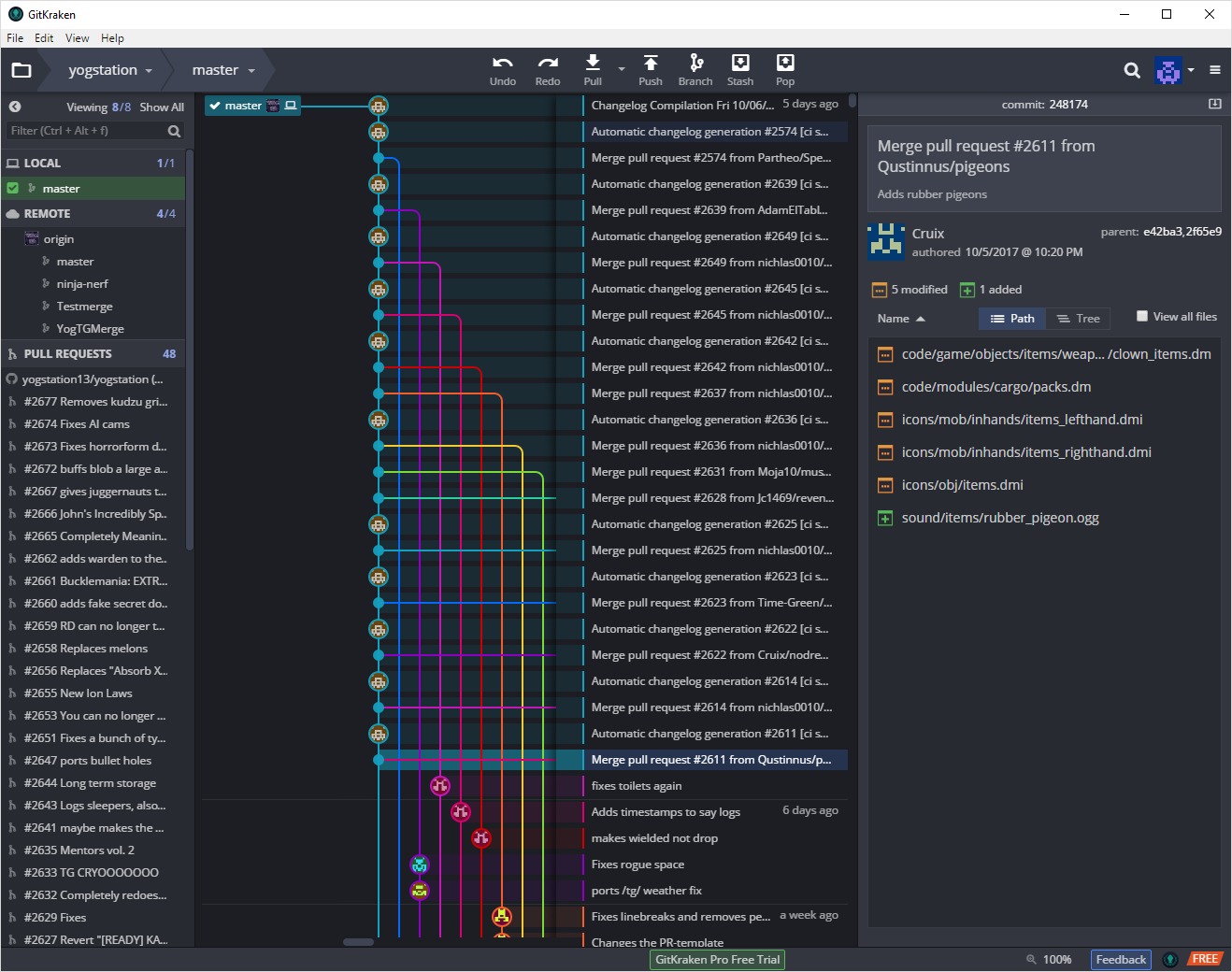Screen dimensions: 1232x972
Task: Enable the View all files checkbox
Action: 1141,316
